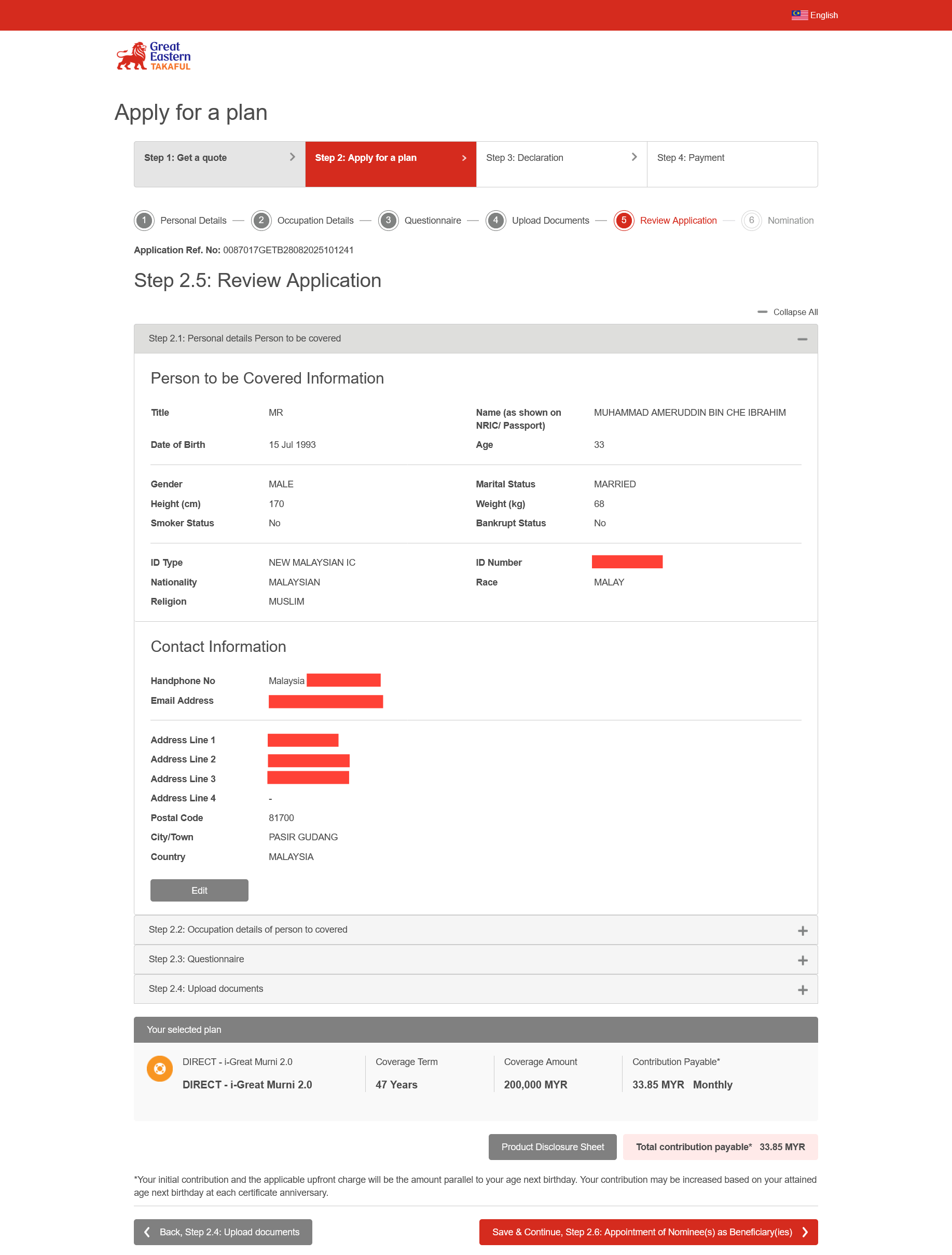Viewport: 952px width, 1255px height.
Task: Click marital status value MARRIED
Action: point(615,484)
